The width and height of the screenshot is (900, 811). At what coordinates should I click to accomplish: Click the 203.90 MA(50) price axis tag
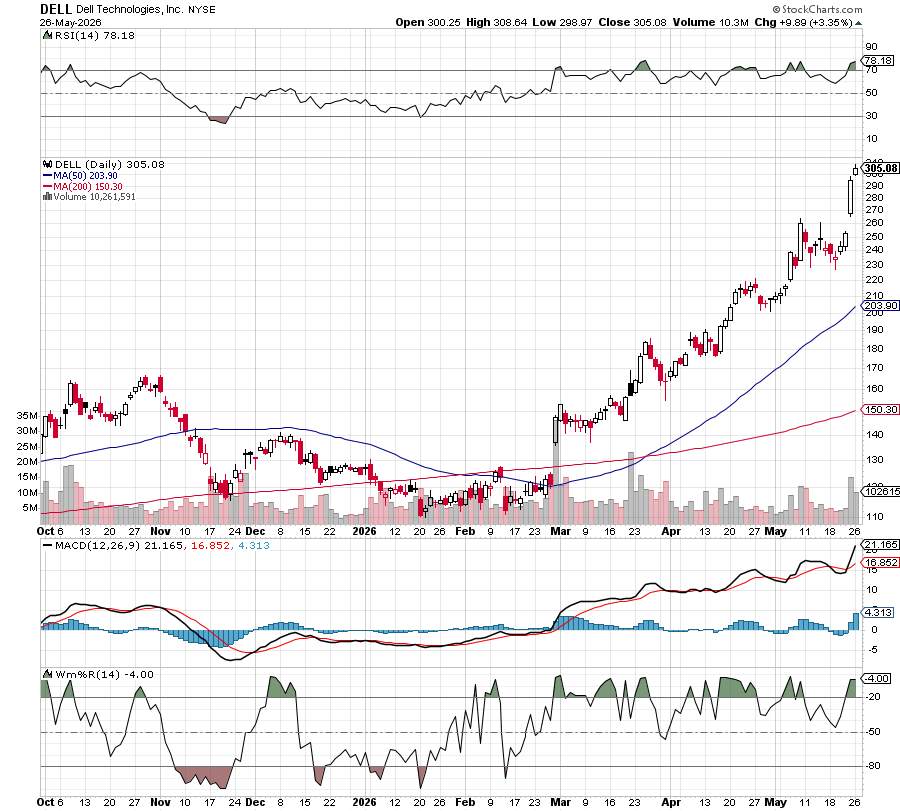[881, 306]
